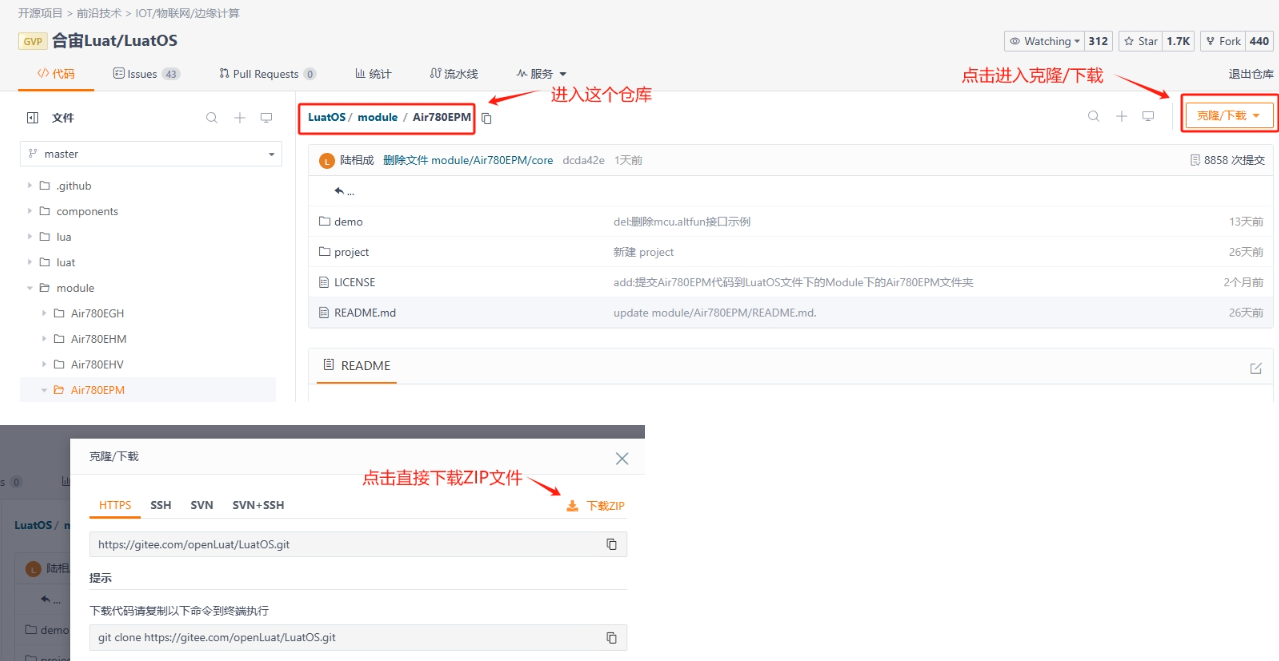Go to LuatOS root in breadcrumb

(x=326, y=117)
